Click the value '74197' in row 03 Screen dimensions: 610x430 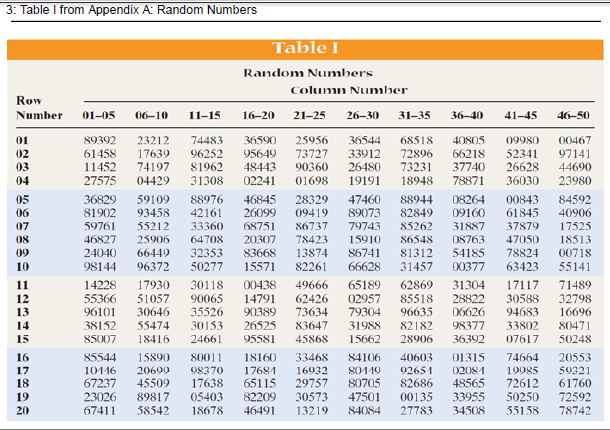coord(153,167)
